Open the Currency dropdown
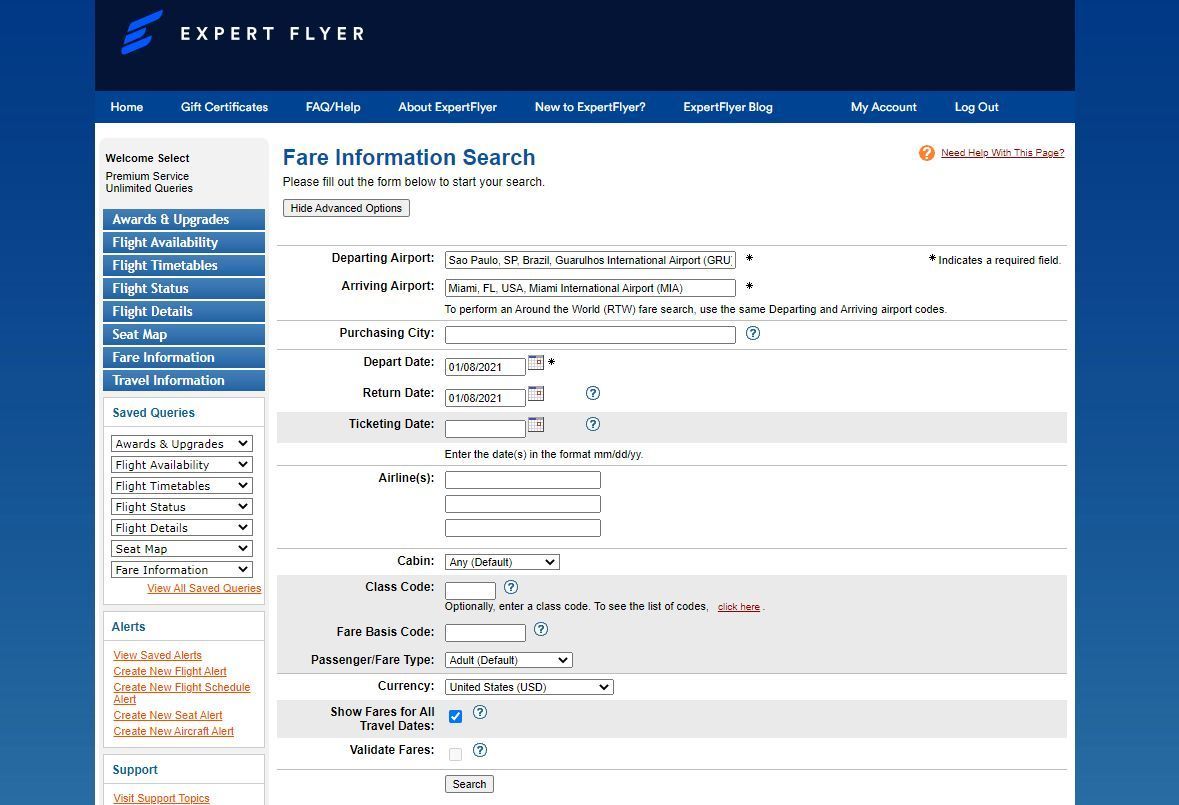This screenshot has height=805, width=1179. 529,687
